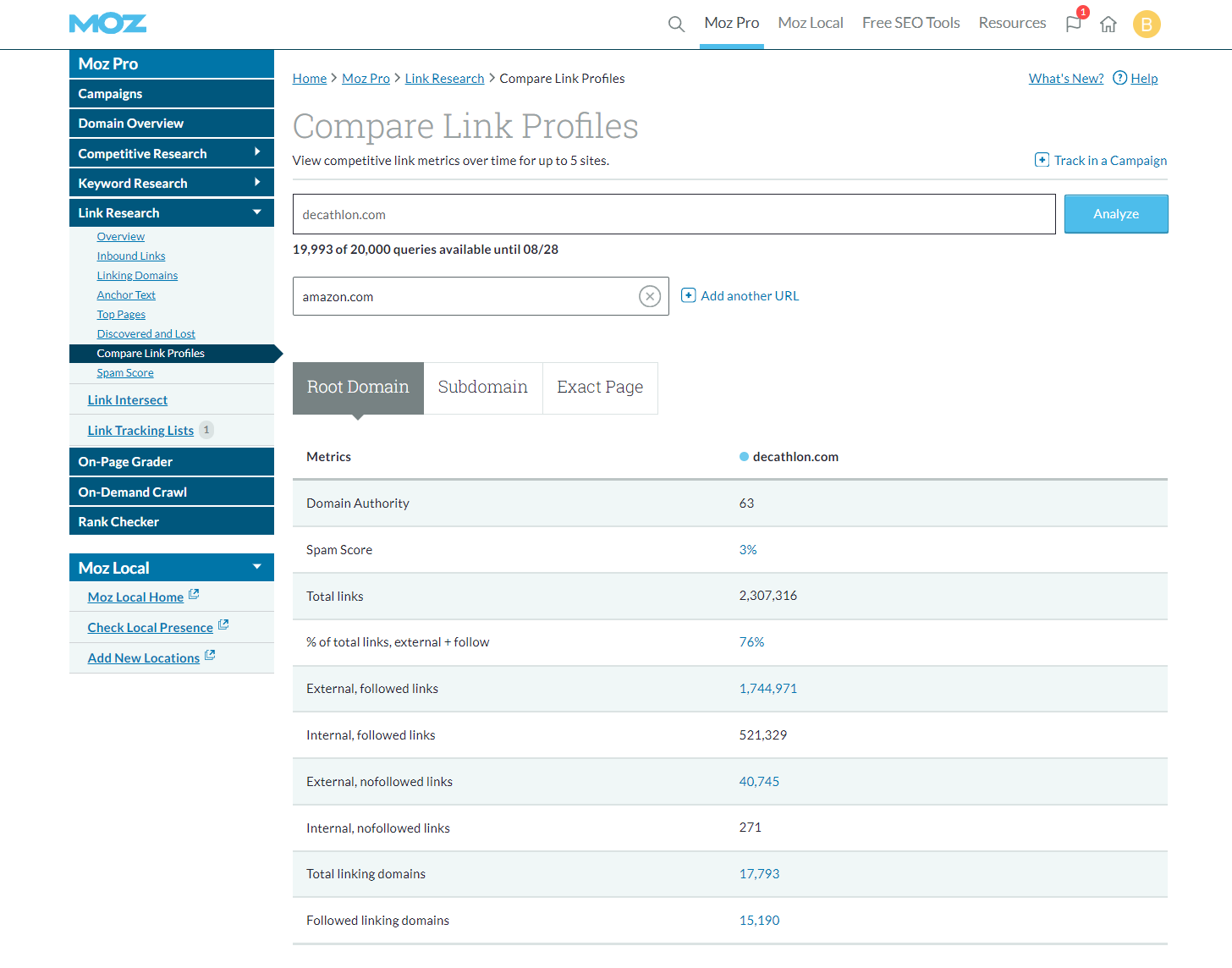Expand Competitive Research submenu arrow

pos(257,152)
